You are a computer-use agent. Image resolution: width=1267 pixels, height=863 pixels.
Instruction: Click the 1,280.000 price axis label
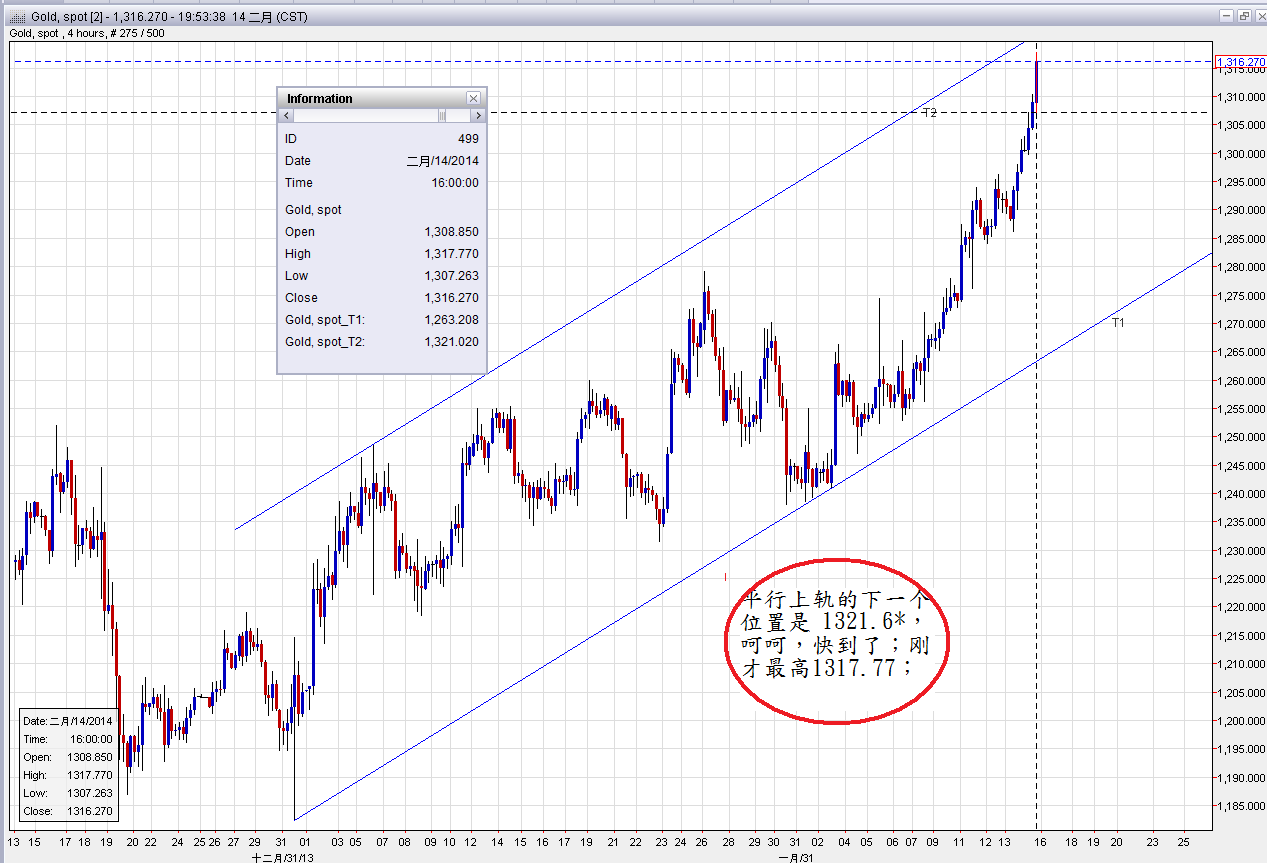point(1241,267)
